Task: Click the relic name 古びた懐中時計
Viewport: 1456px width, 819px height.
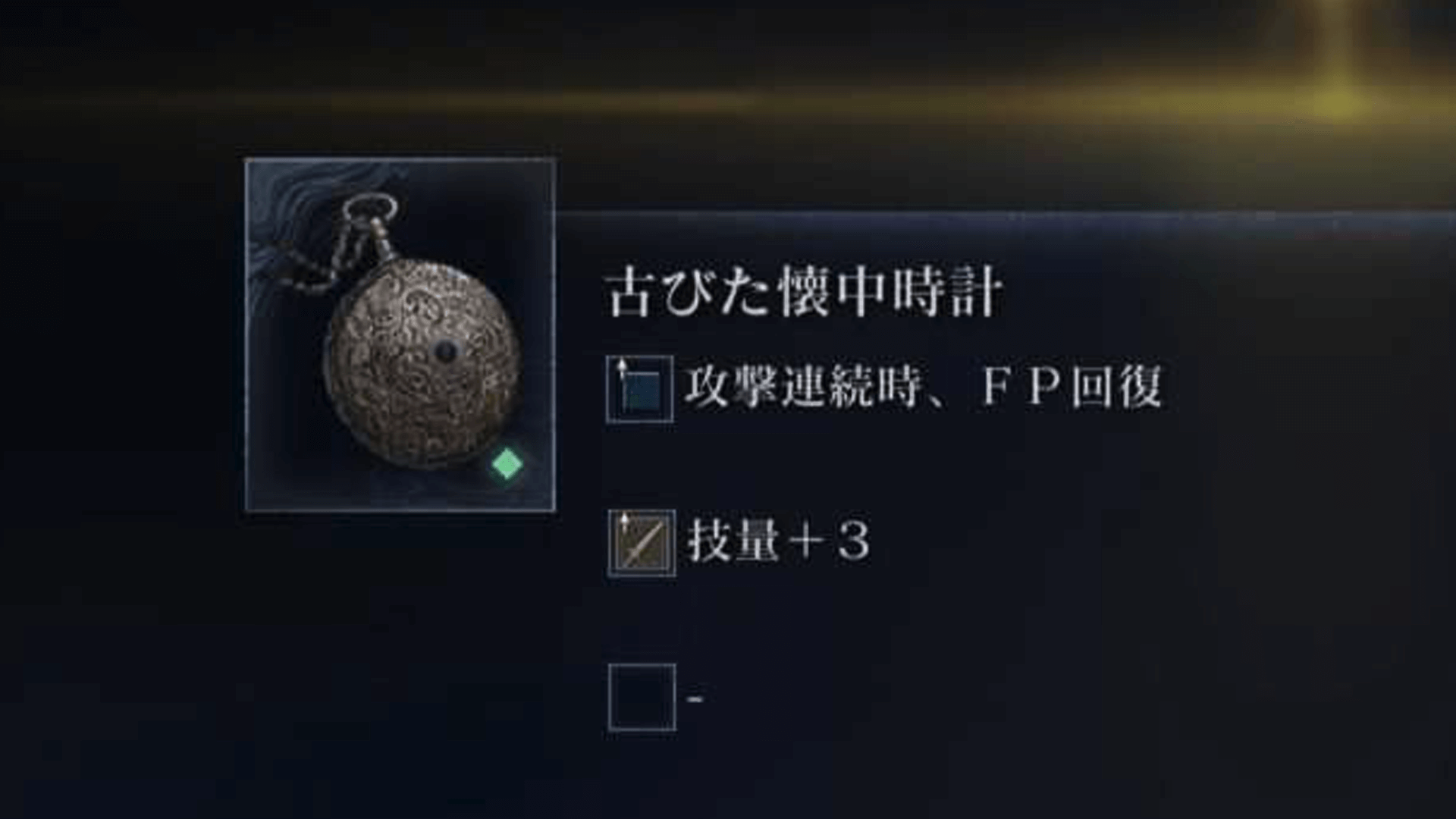Action: 805,293
